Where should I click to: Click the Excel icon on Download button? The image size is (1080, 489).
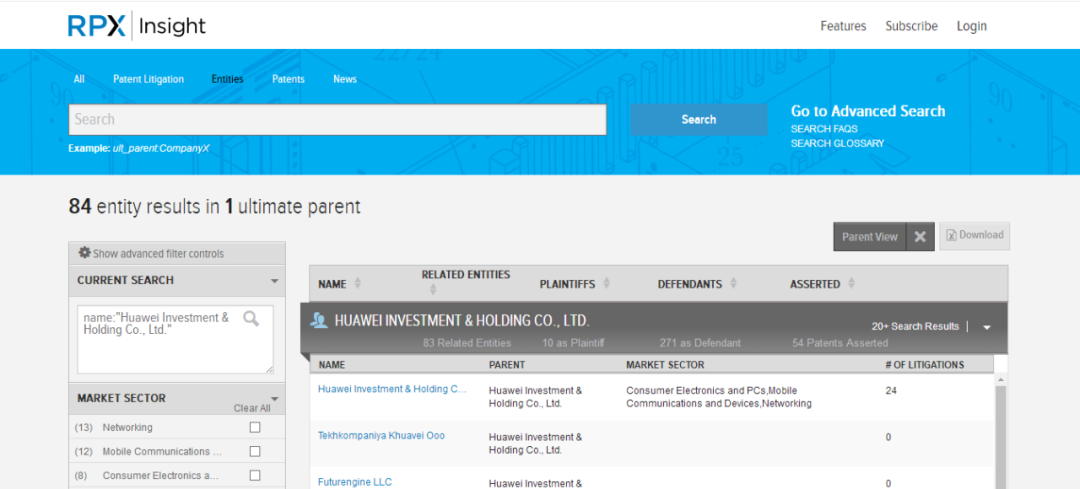click(951, 235)
